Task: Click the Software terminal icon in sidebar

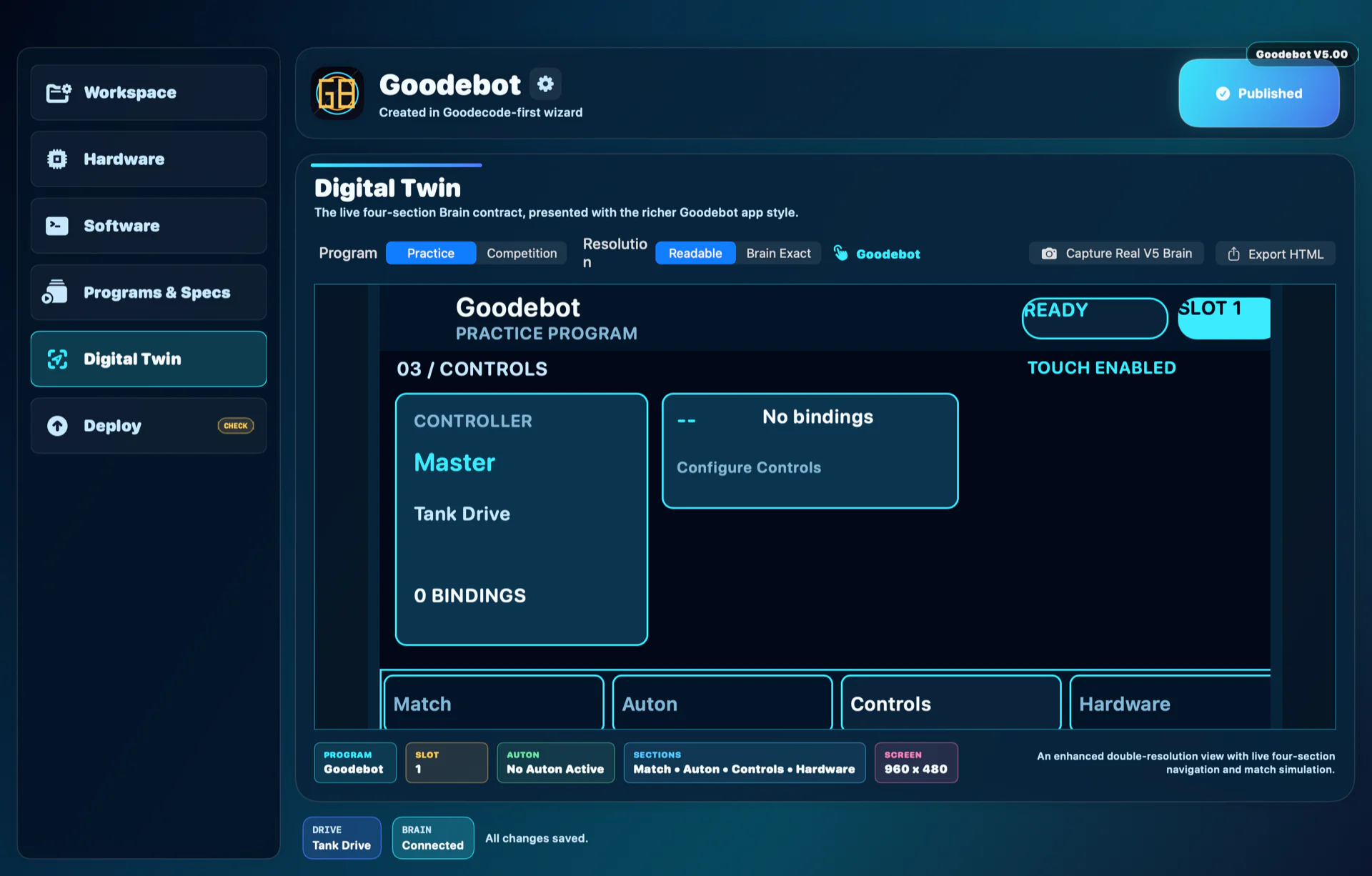Action: pyautogui.click(x=57, y=226)
